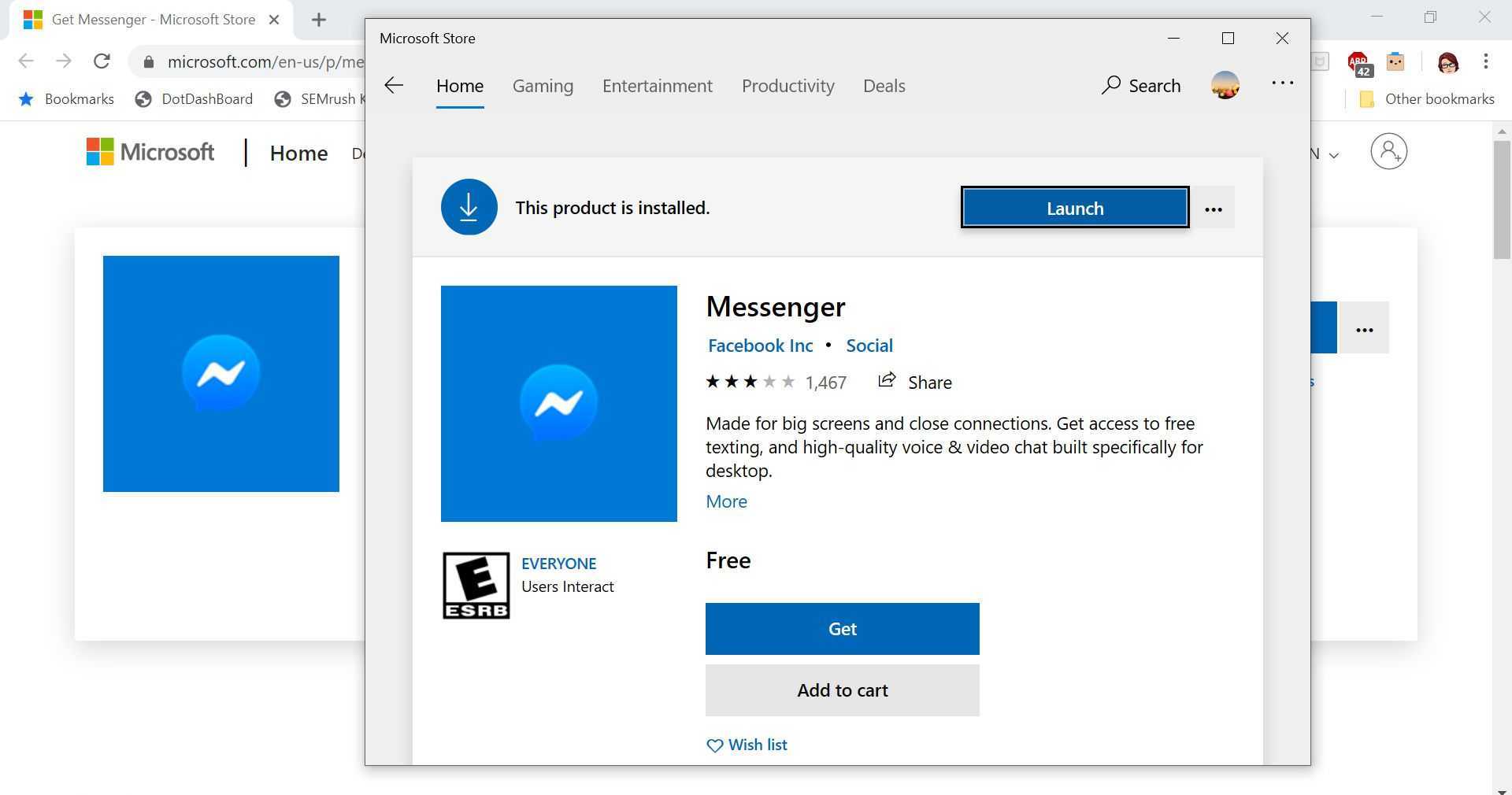Click Add to cart
1512x795 pixels.
[x=843, y=690]
